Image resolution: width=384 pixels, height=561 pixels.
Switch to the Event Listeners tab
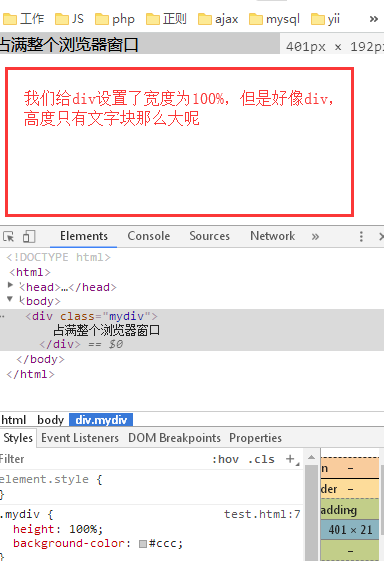point(80,438)
